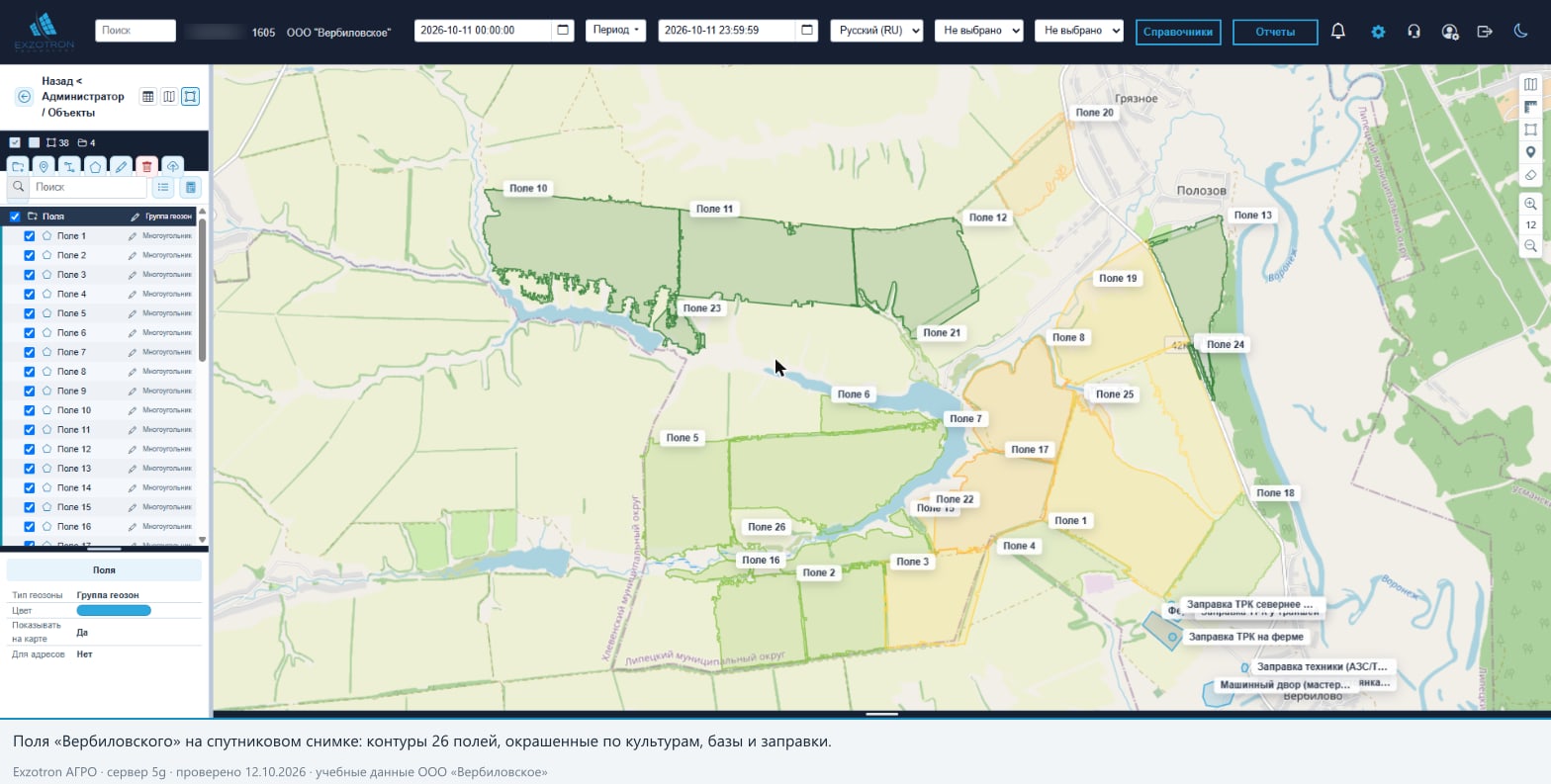1551x784 pixels.
Task: Select the add point marker tool
Action: [x=44, y=166]
